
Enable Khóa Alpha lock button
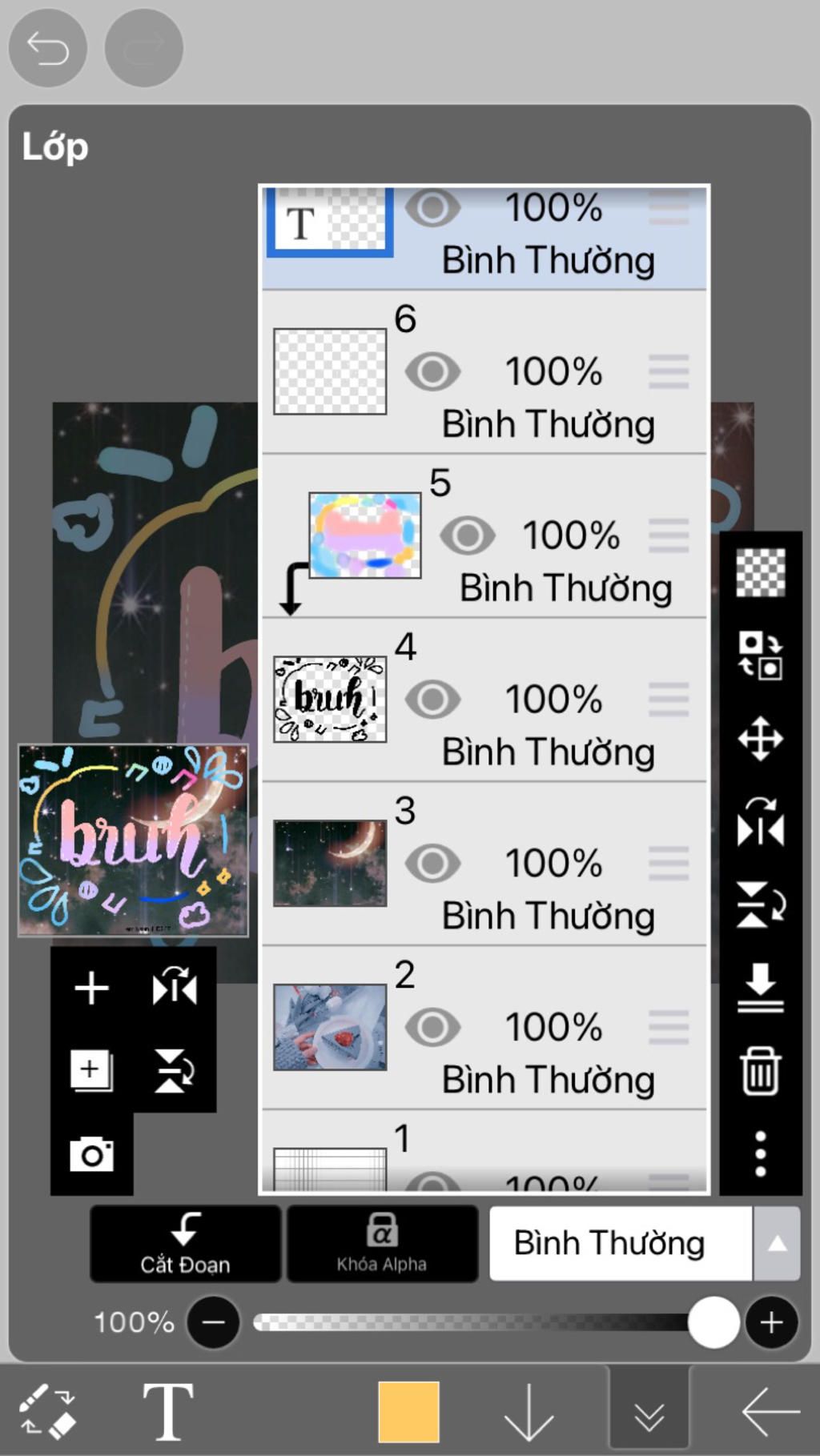coord(382,1243)
